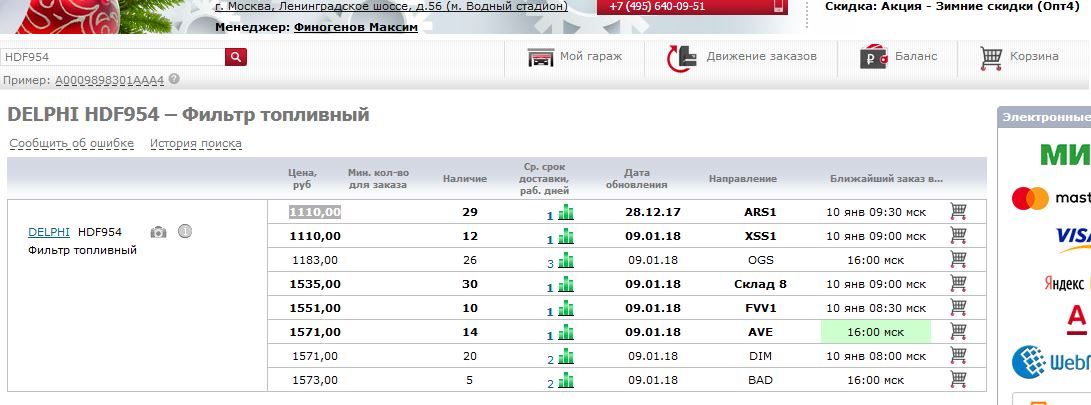Image resolution: width=1091 pixels, height=405 pixels.
Task: Click the green 16:00 мск cell for AVE
Action: (x=876, y=332)
